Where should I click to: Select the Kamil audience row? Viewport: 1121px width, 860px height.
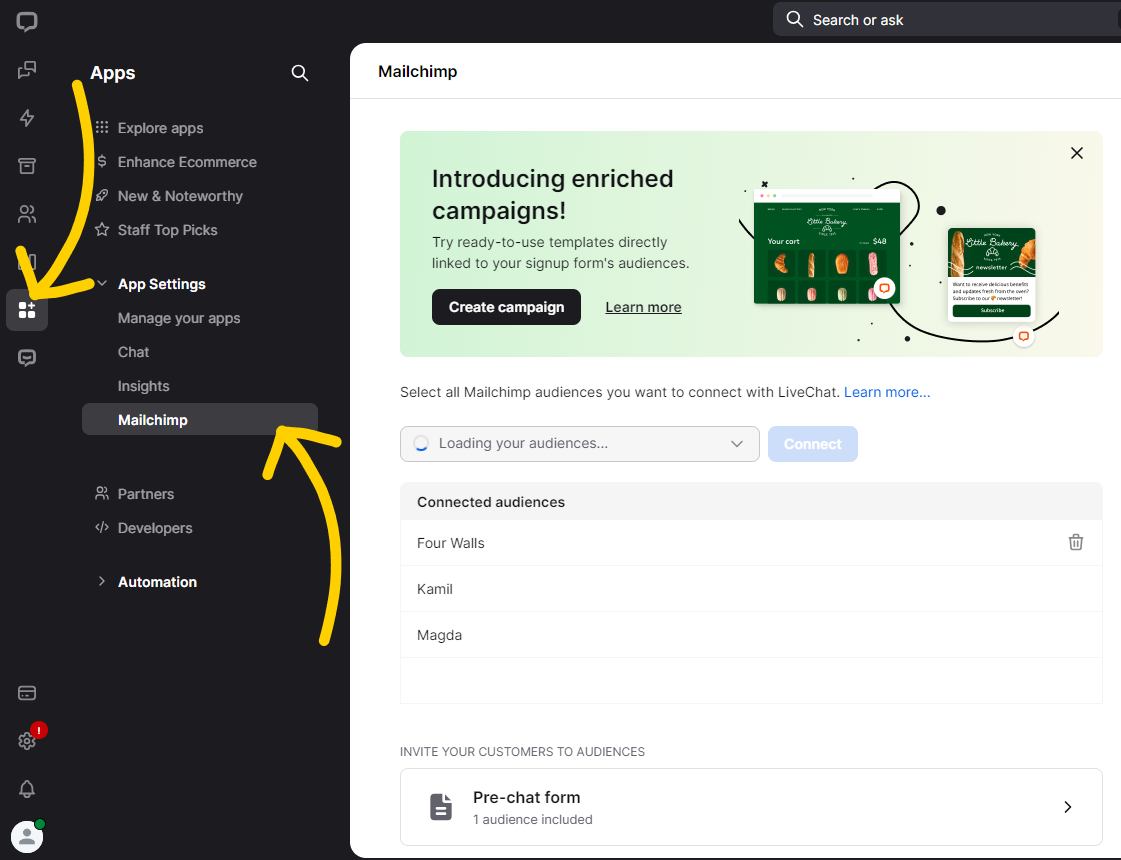click(751, 589)
